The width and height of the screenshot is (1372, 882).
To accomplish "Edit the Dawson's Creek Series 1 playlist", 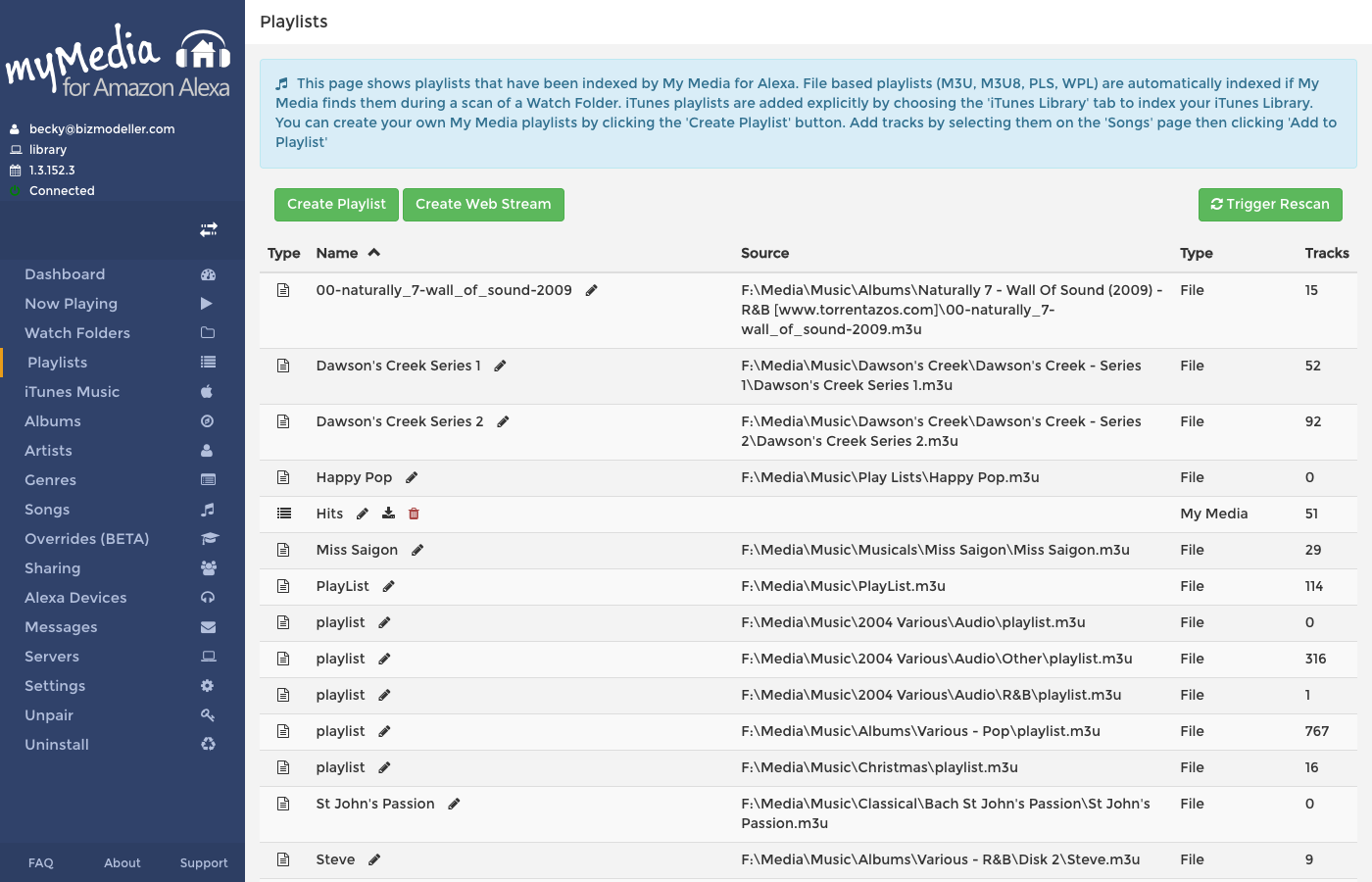I will tap(500, 366).
